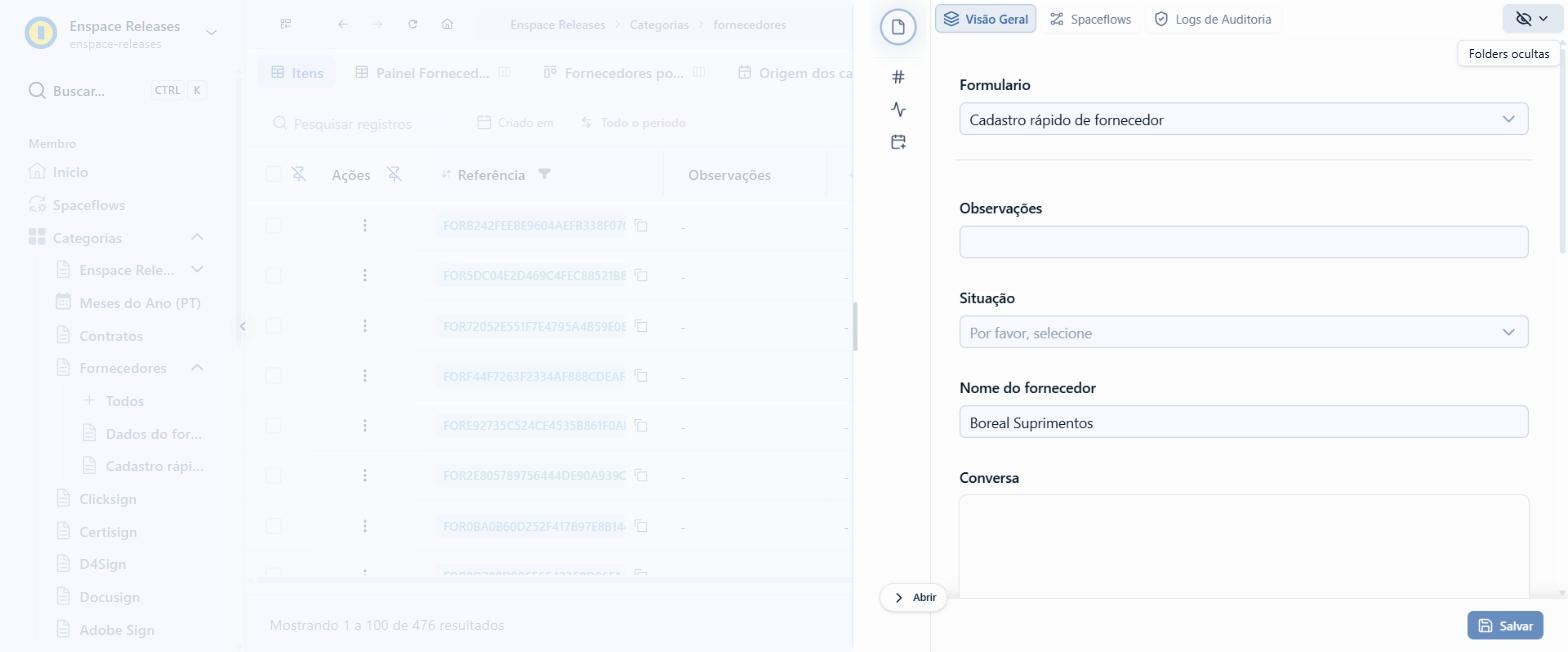The image size is (1568, 652).
Task: Open Spaceflows in the left sidebar
Action: (x=77, y=205)
